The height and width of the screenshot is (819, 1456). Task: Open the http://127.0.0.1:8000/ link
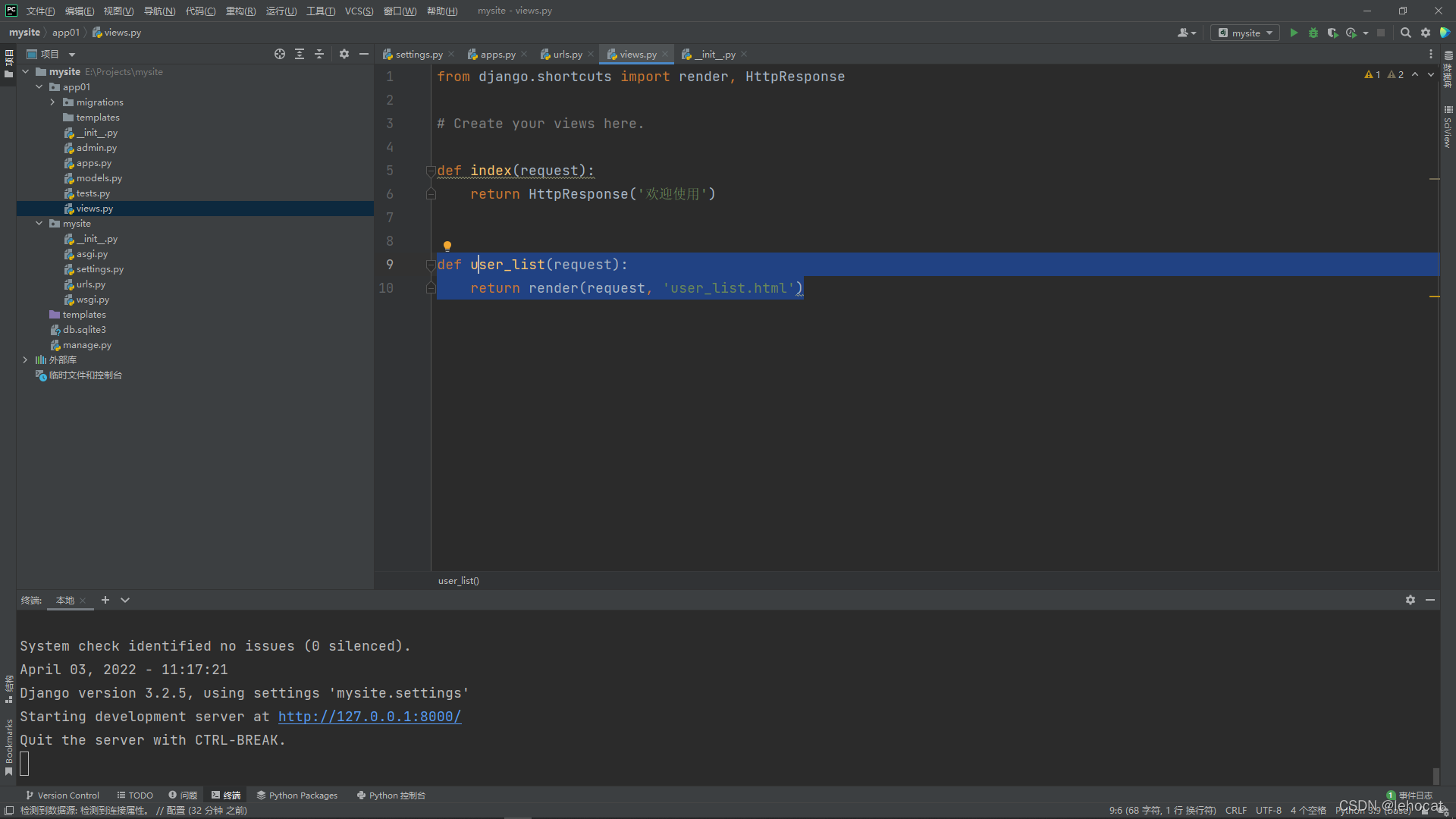369,717
